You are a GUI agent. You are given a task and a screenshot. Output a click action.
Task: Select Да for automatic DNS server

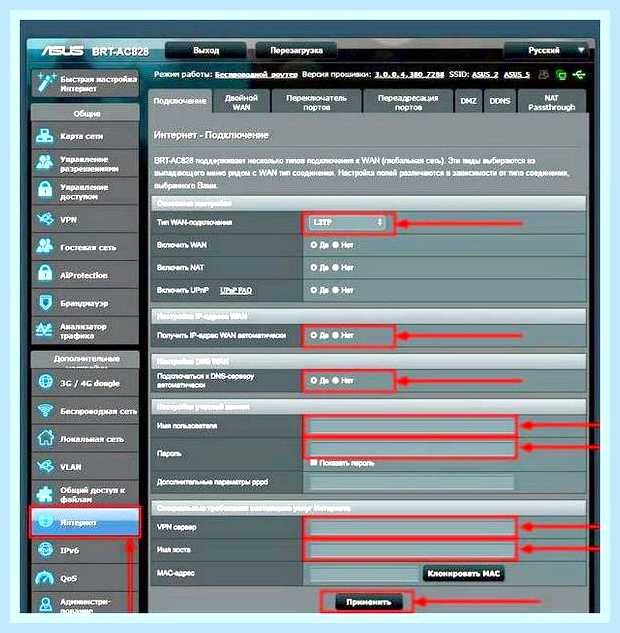(x=314, y=380)
